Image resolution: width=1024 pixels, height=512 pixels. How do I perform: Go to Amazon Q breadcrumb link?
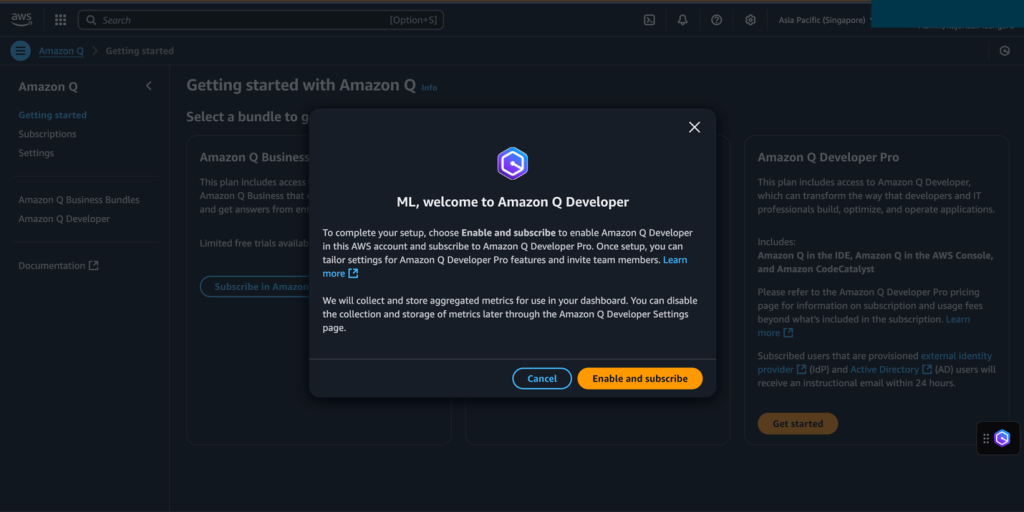pos(61,51)
